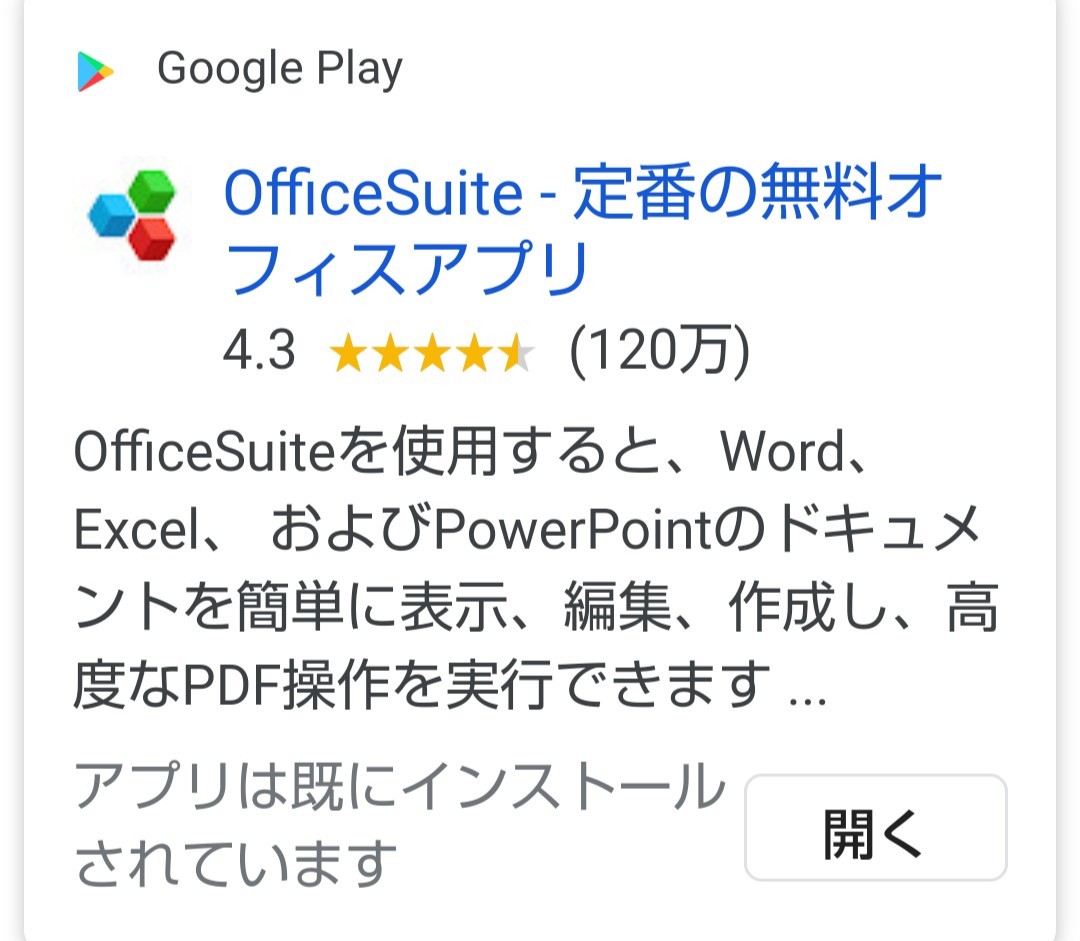Click the first gold rating star

pyautogui.click(x=347, y=354)
